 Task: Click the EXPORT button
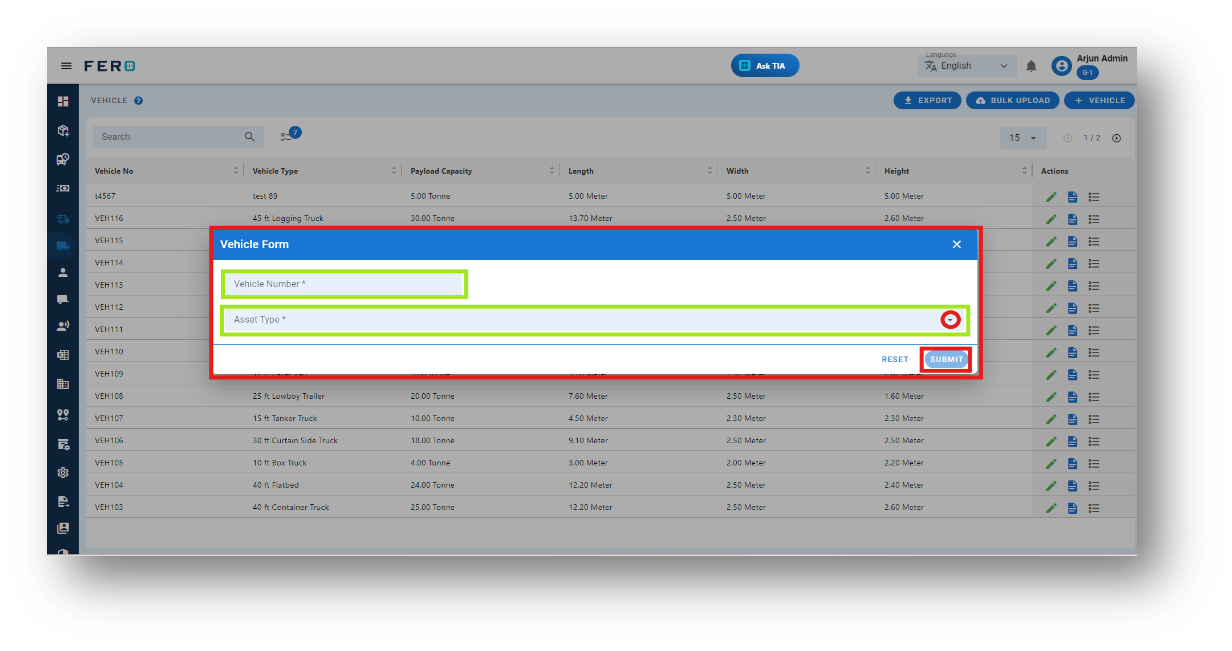click(927, 101)
